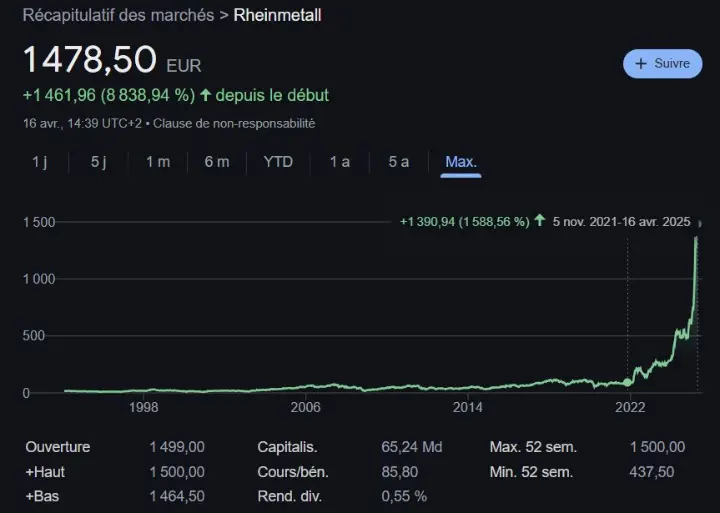Image resolution: width=720 pixels, height=513 pixels.
Task: Choose the YTD chart range
Action: pos(278,162)
